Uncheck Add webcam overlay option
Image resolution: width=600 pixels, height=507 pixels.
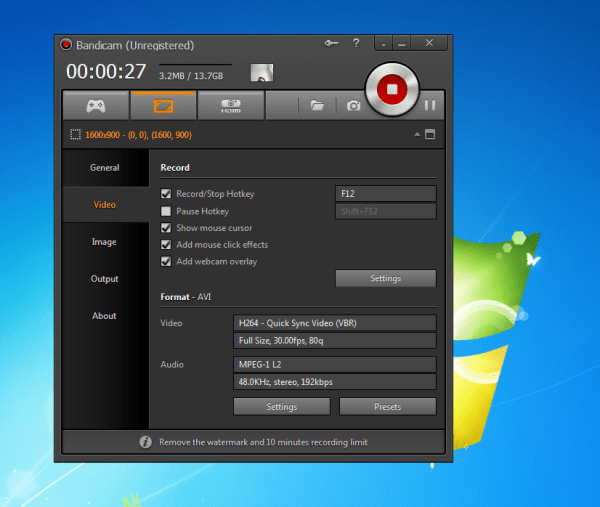pos(167,262)
